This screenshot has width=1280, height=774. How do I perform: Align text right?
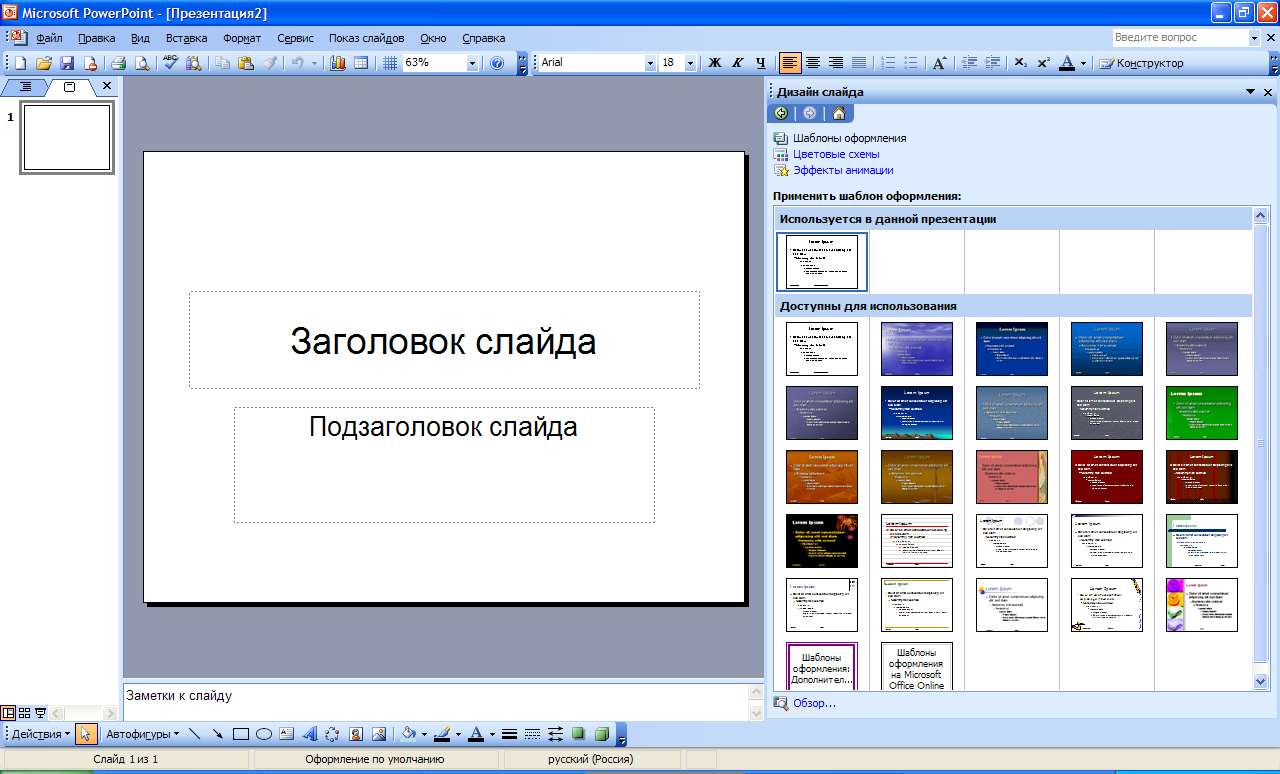pos(836,63)
